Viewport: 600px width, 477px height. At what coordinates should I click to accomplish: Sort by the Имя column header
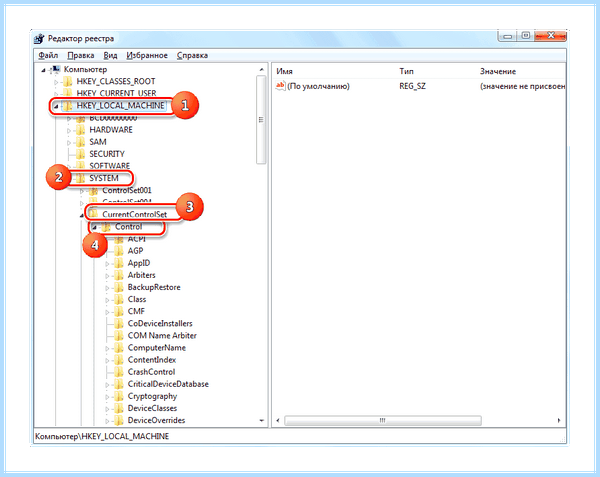(284, 71)
